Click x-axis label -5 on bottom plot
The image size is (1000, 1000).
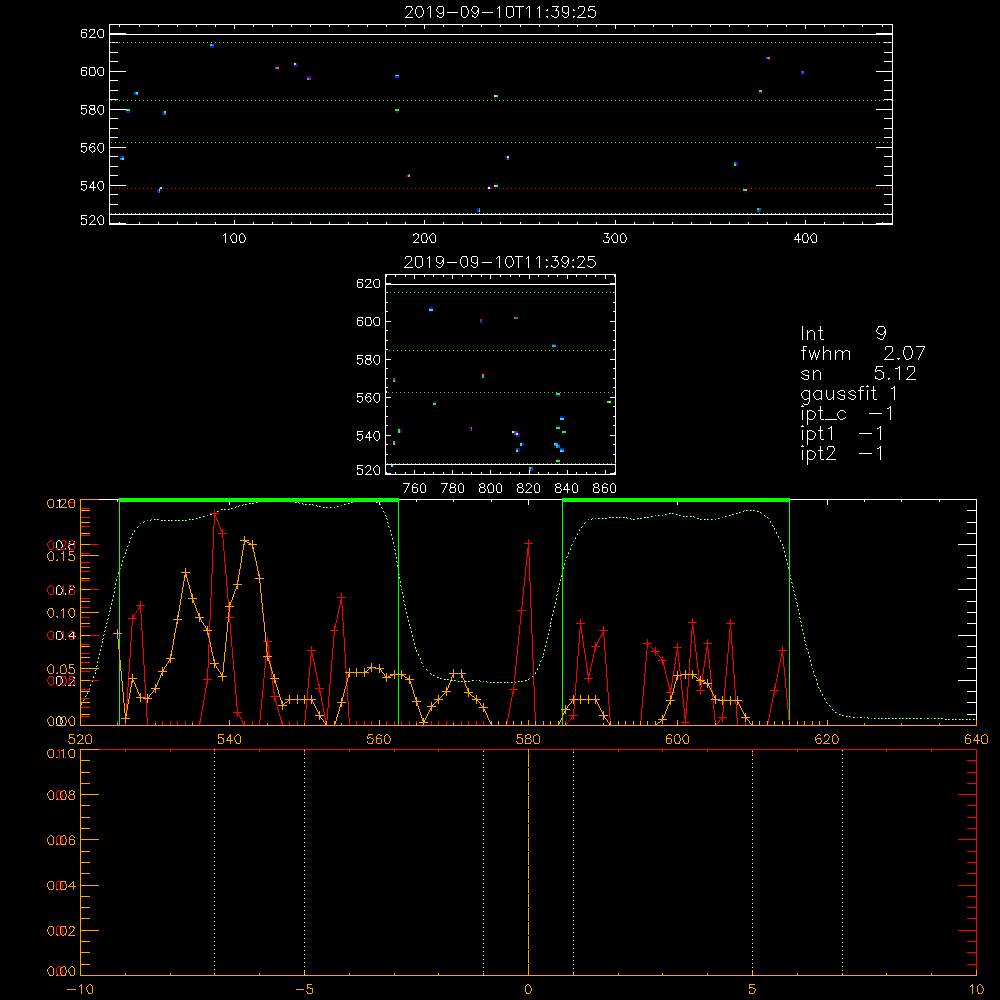(x=305, y=989)
